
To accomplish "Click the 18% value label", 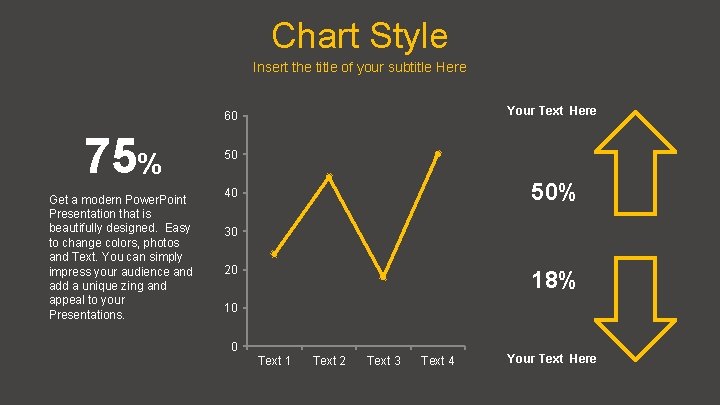I will point(553,281).
